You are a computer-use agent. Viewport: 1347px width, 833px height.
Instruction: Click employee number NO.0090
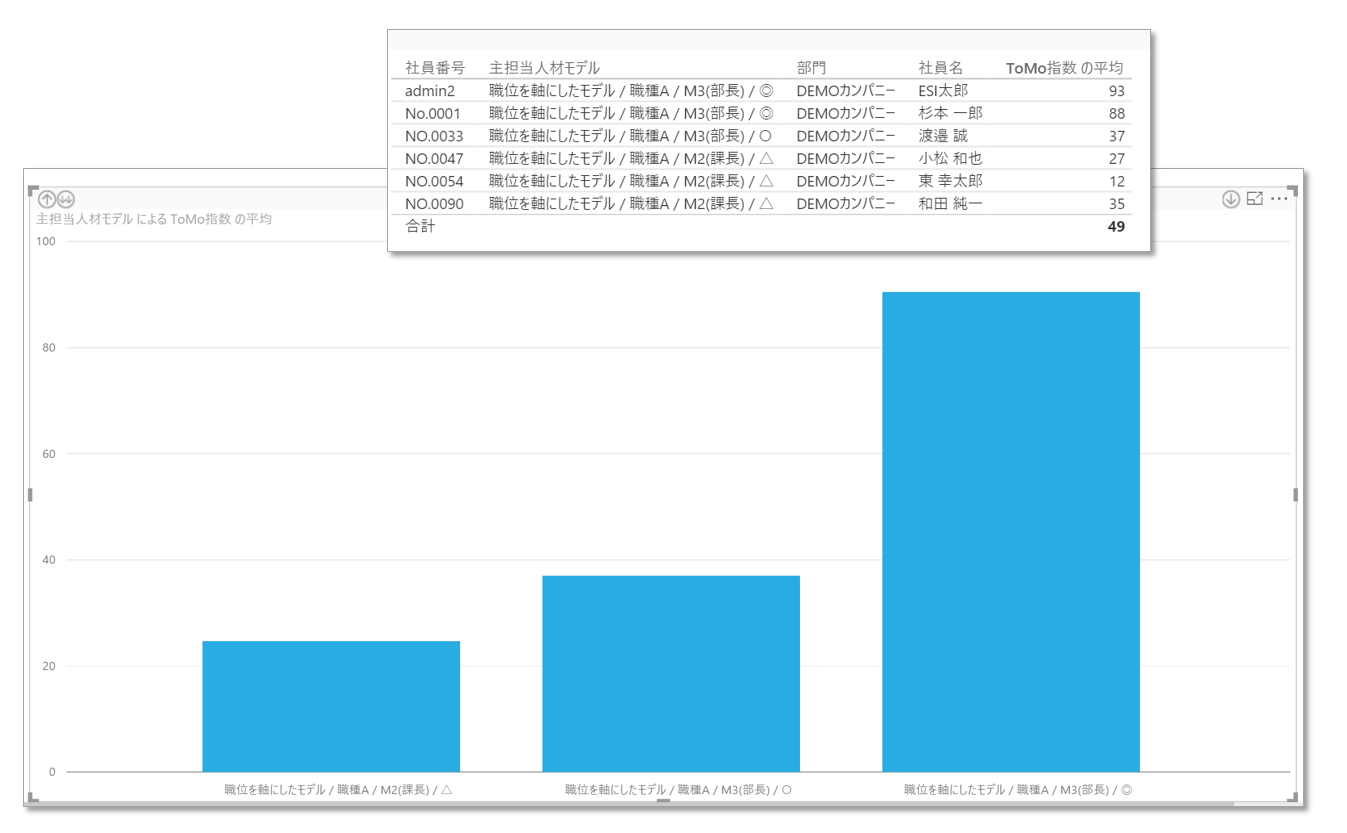coord(435,203)
